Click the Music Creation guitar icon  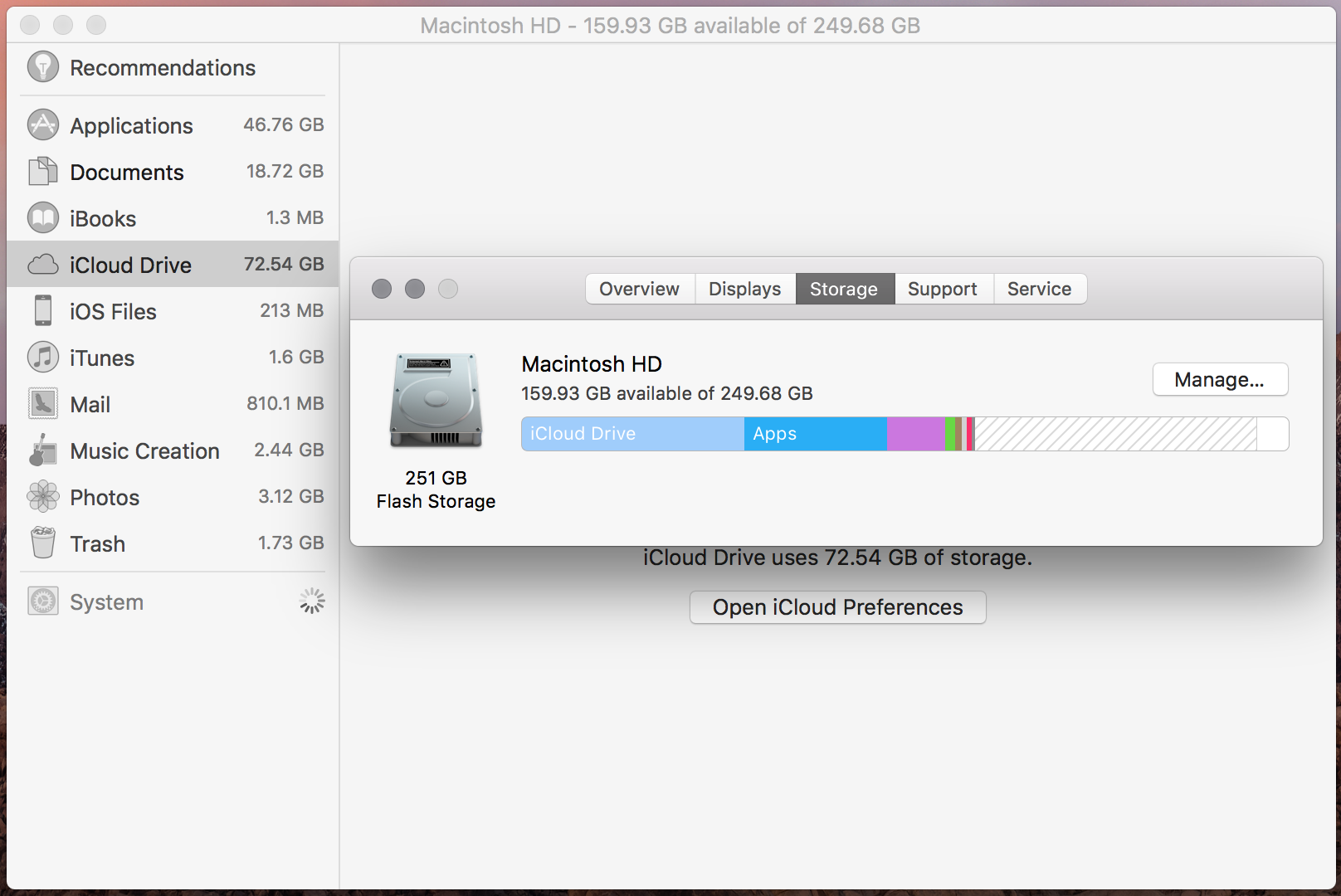click(x=43, y=450)
